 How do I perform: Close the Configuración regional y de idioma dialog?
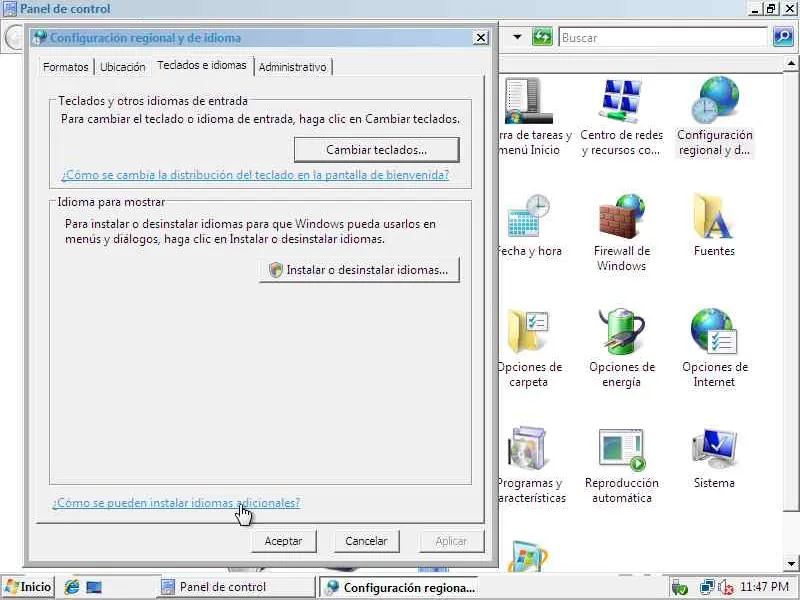(481, 38)
